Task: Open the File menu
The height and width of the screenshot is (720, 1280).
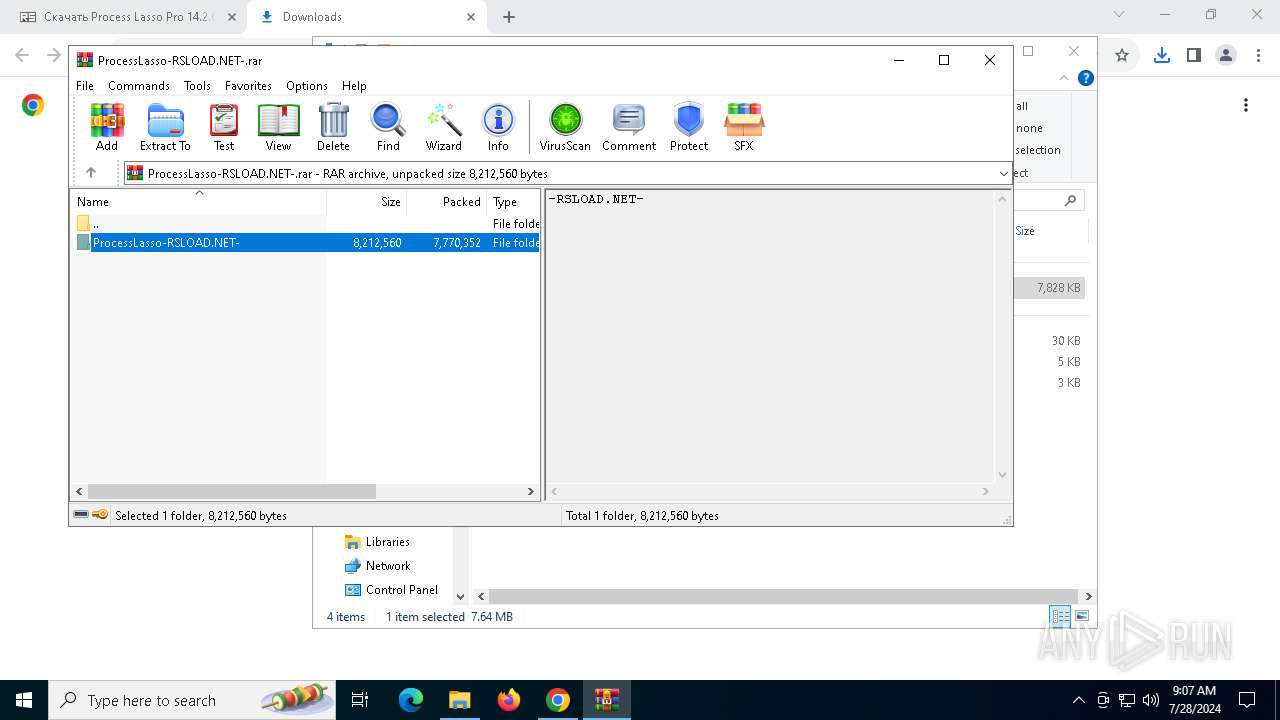Action: pyautogui.click(x=85, y=86)
